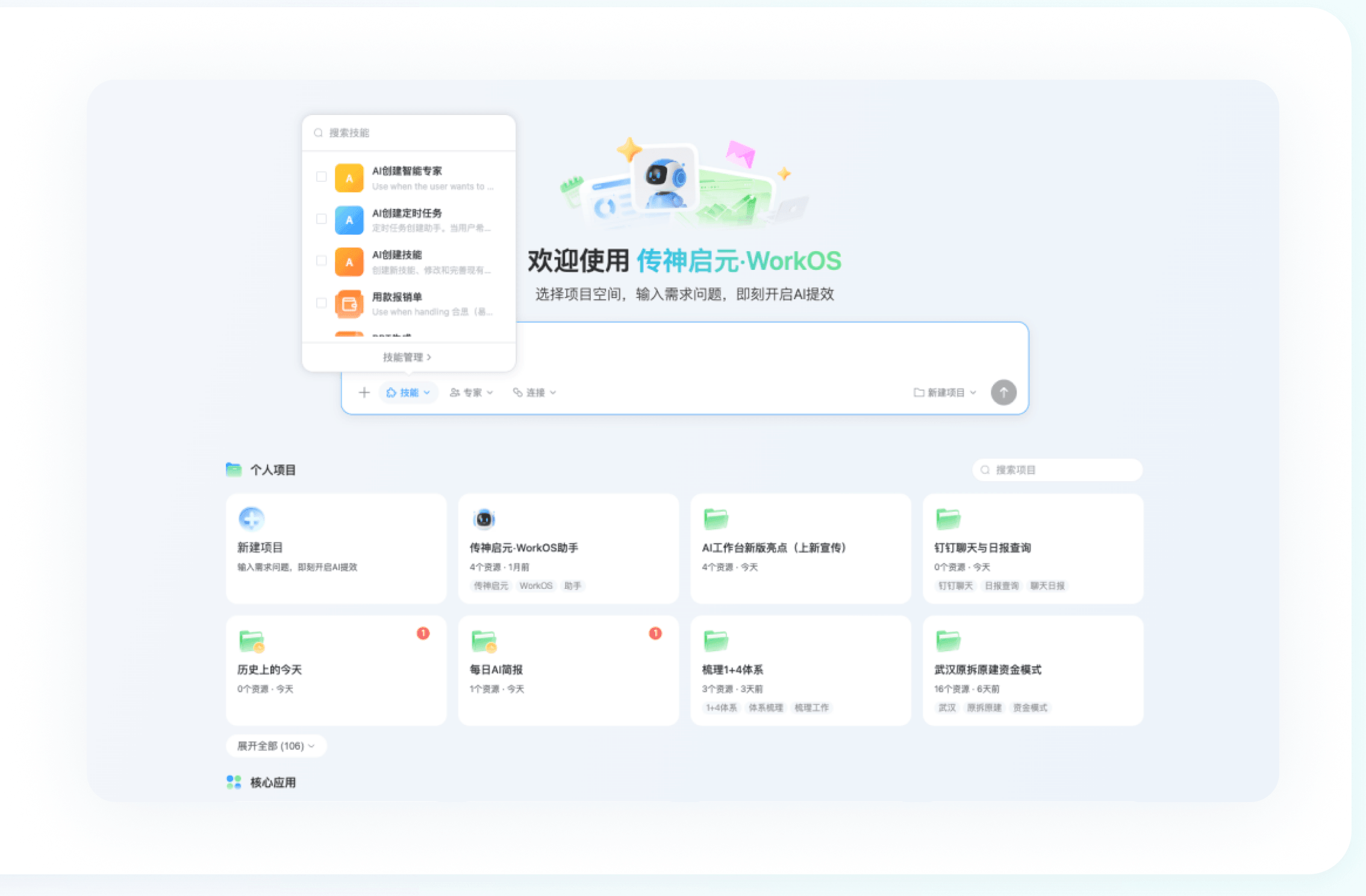Click the 原拆原建 tag

coord(984,708)
